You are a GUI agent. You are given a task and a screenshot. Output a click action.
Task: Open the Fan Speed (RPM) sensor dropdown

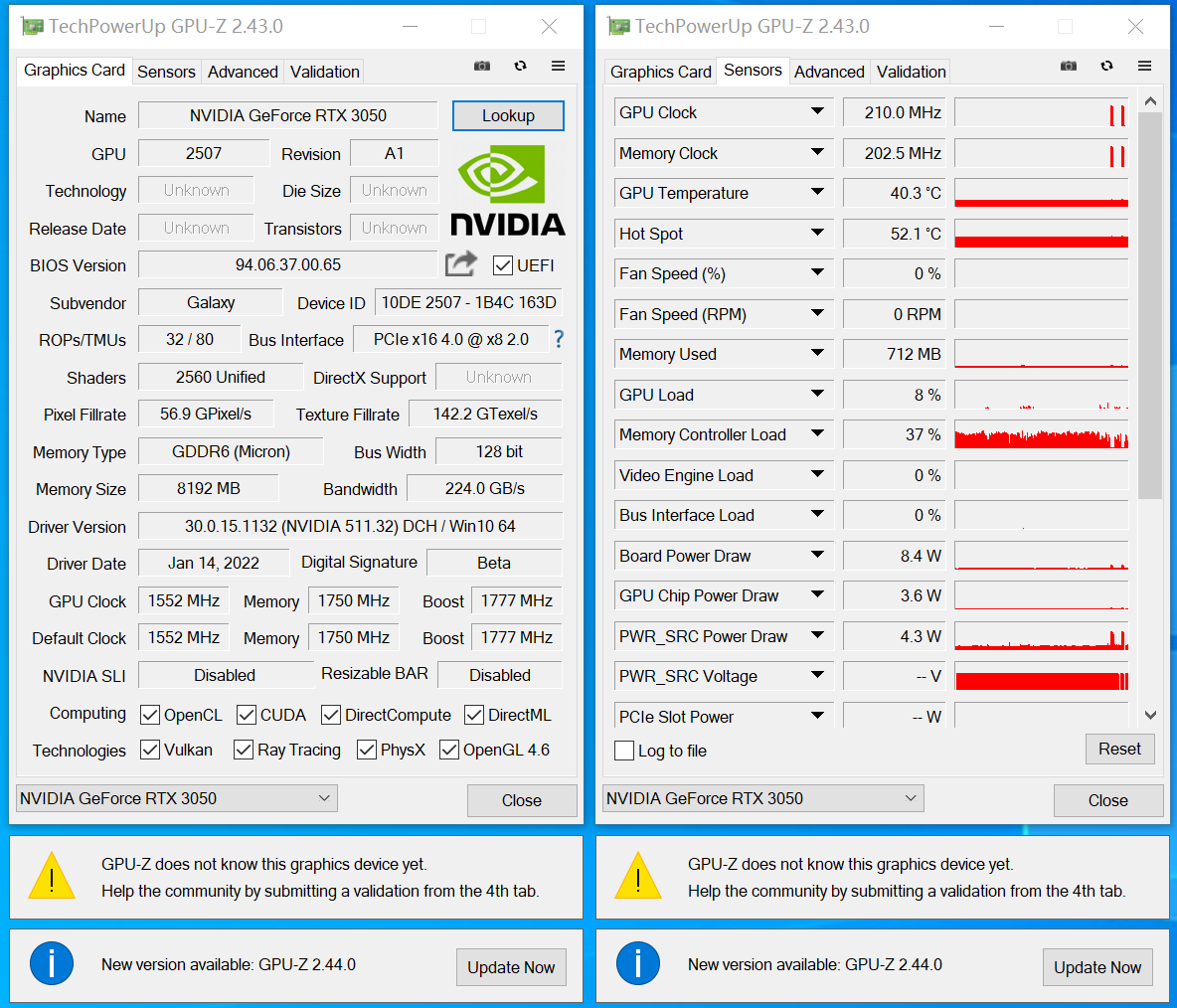pyautogui.click(x=817, y=314)
